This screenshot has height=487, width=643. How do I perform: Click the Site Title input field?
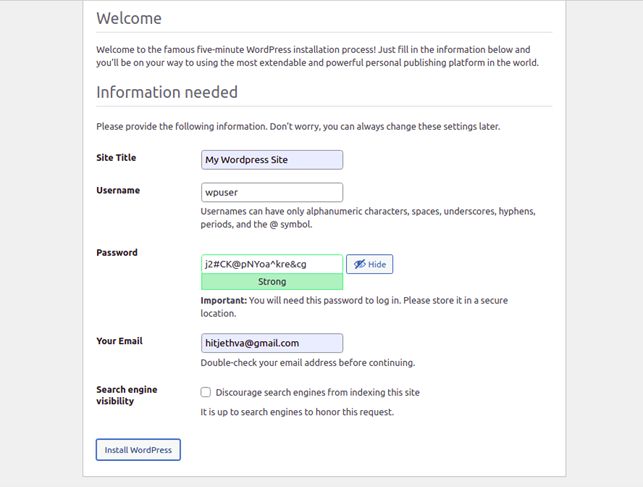pos(272,160)
